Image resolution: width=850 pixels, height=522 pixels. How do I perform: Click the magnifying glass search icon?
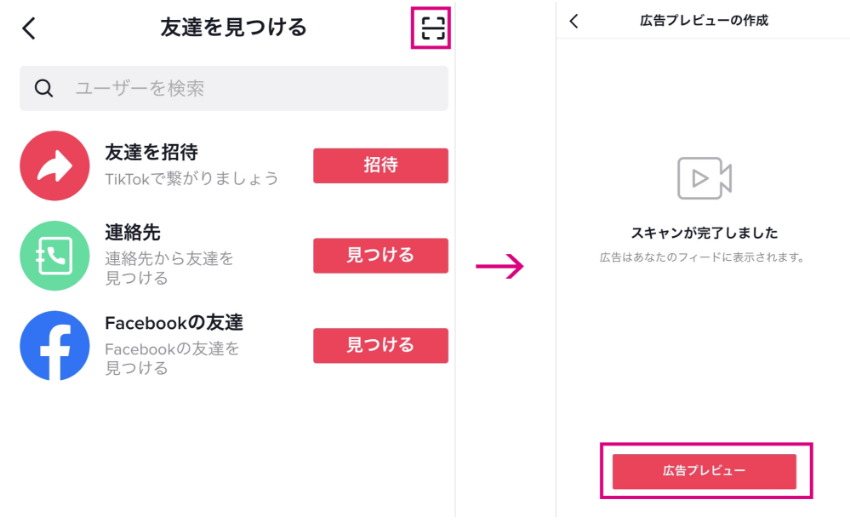43,88
